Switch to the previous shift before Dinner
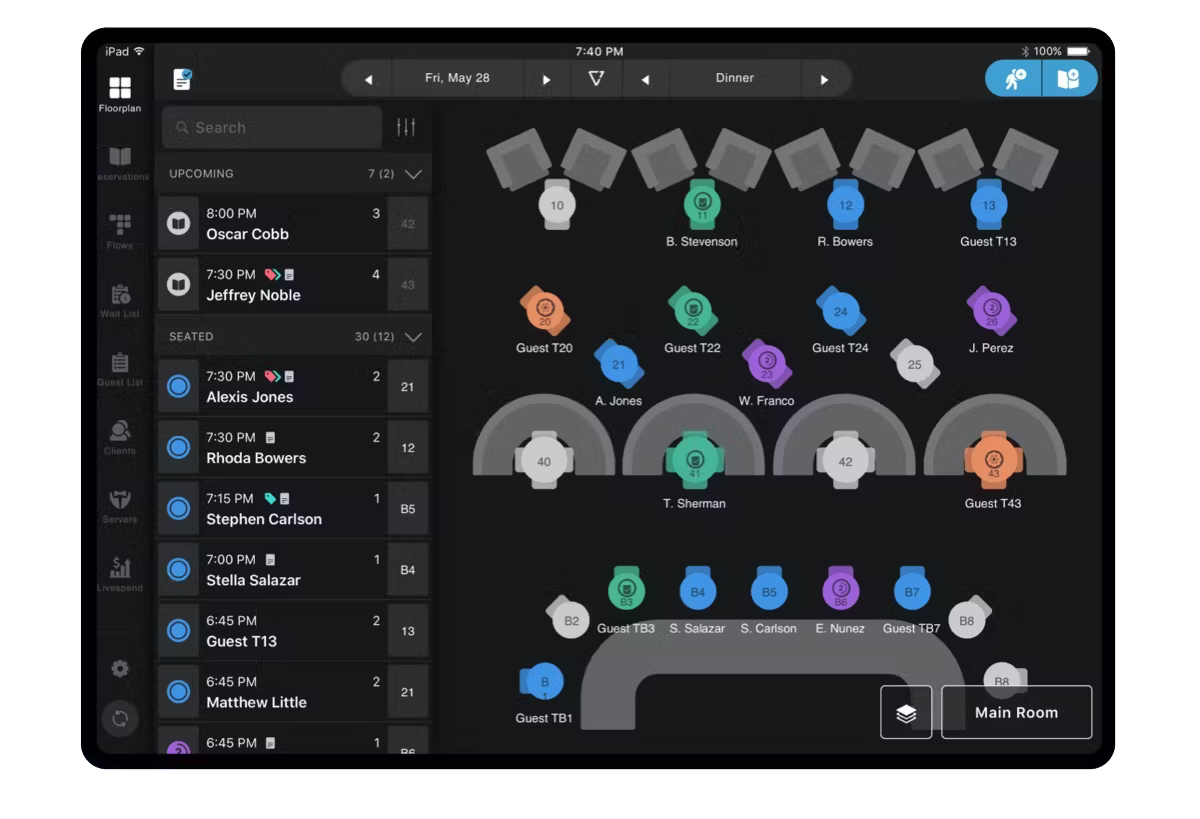The width and height of the screenshot is (1200, 819). point(646,79)
